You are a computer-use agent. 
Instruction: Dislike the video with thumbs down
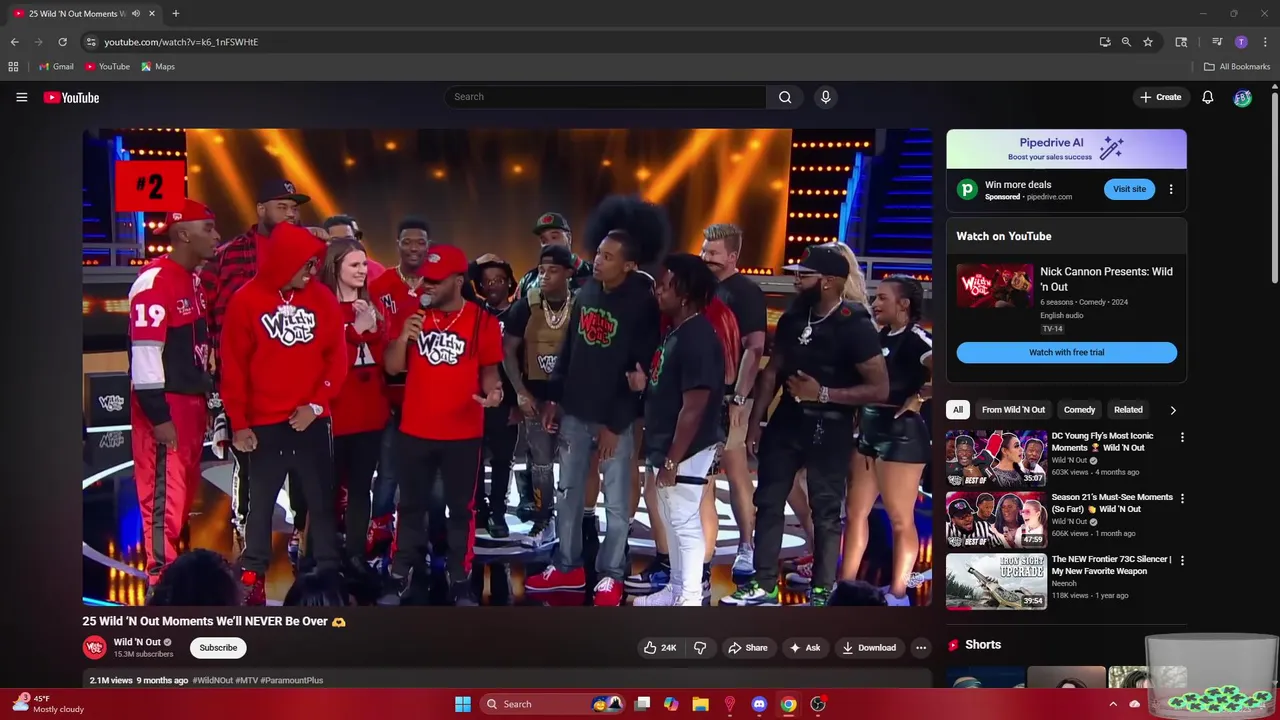point(700,648)
